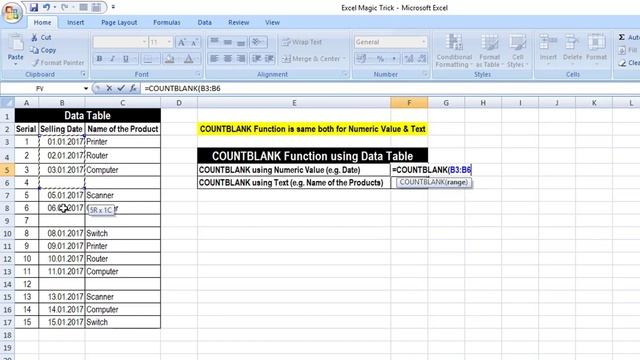Open Cell Styles gallery
Image resolution: width=640 pixels, height=360 pixels.
[518, 51]
